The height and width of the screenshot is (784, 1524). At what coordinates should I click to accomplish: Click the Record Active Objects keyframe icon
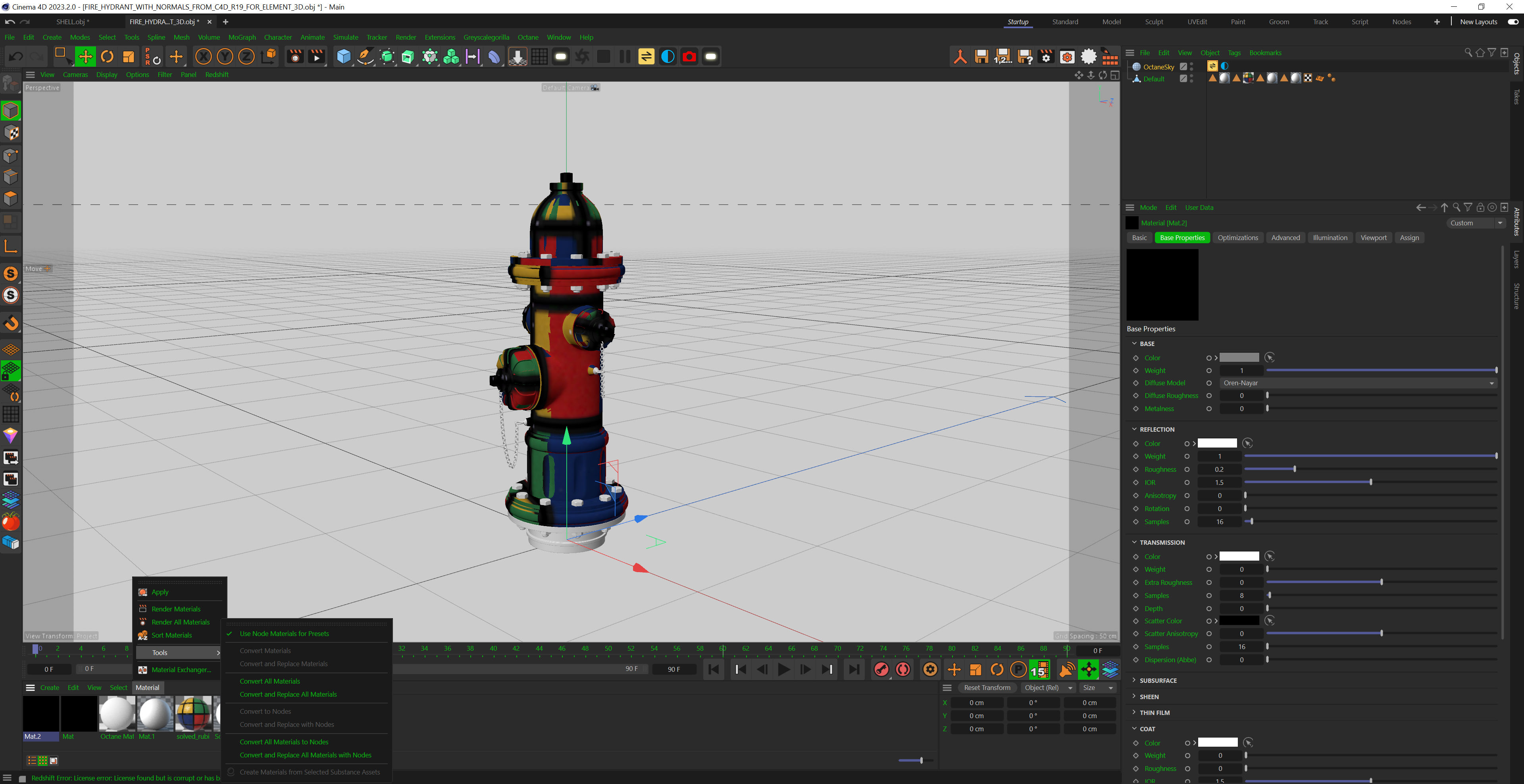pyautogui.click(x=881, y=669)
